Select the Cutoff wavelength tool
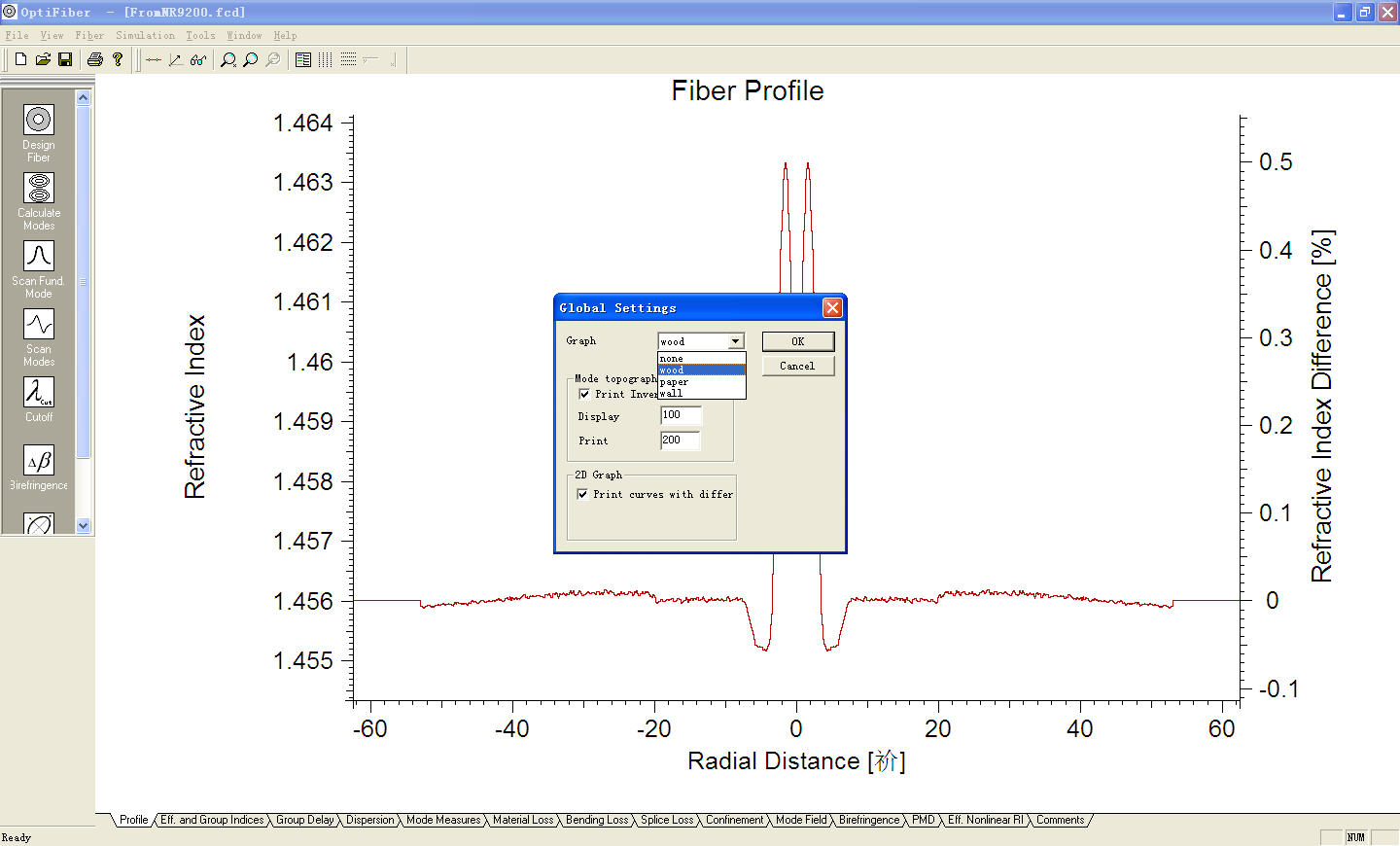This screenshot has height=846, width=1400. point(39,392)
